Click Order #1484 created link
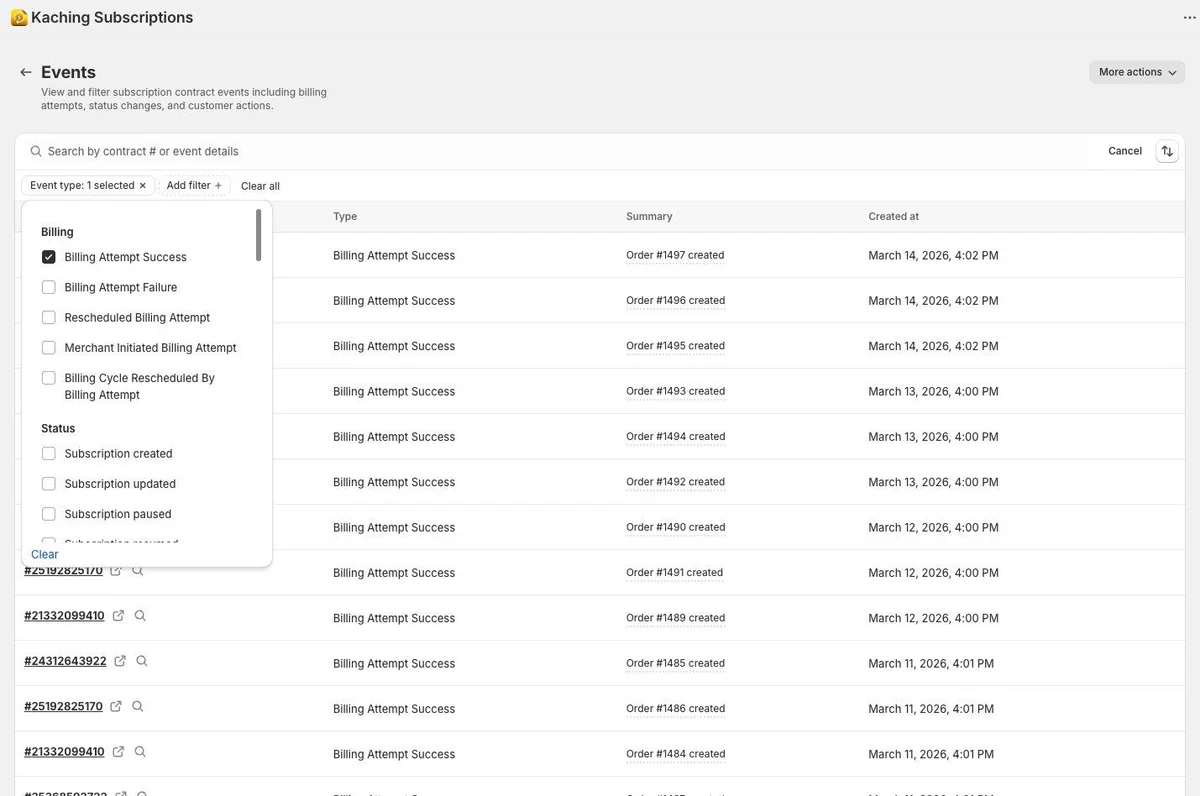Screen dimensions: 1200x796 pyautogui.click(x=675, y=754)
